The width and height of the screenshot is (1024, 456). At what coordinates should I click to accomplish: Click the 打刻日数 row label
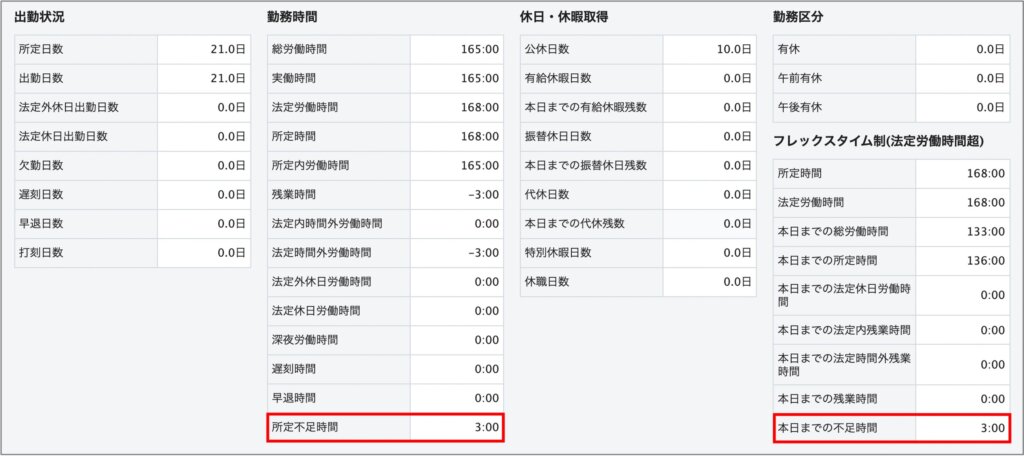[41, 252]
